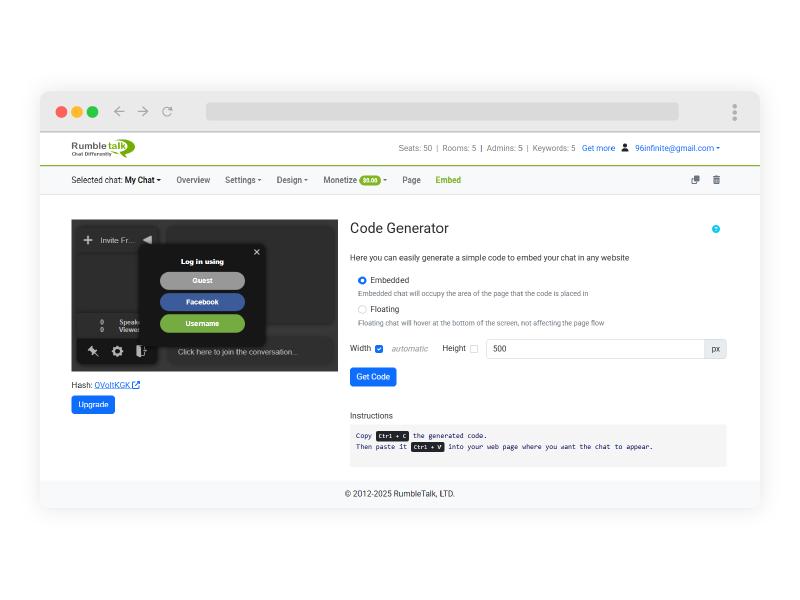
Task: Open the Selected chat My Chat dropdown
Action: [140, 180]
